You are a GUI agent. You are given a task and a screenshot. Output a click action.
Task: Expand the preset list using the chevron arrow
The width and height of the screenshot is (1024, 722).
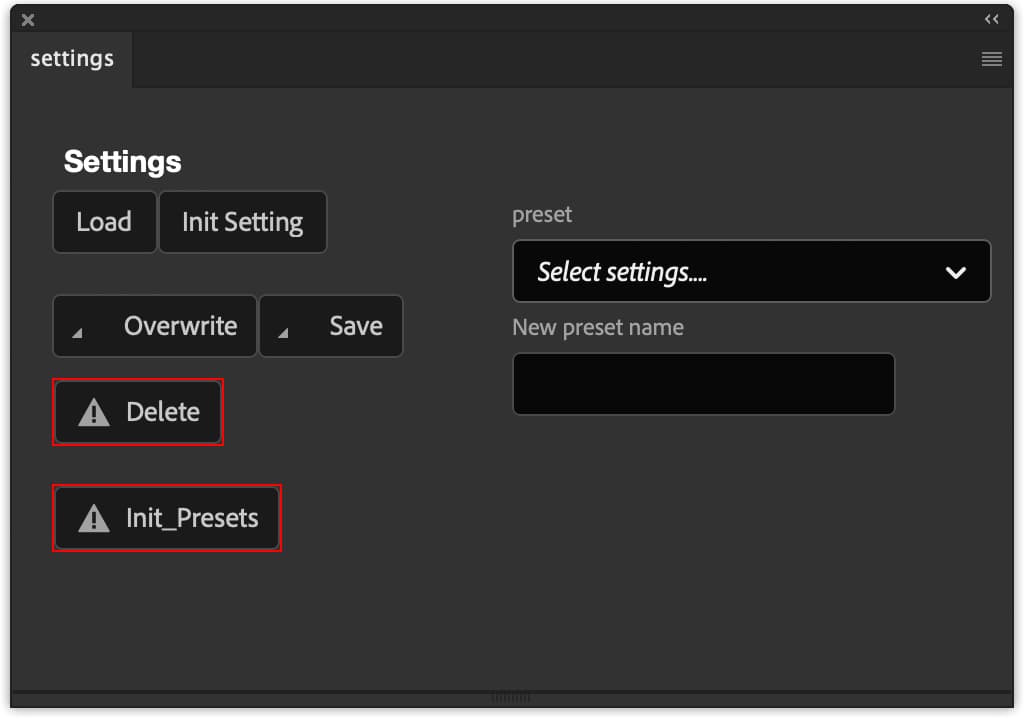(956, 272)
